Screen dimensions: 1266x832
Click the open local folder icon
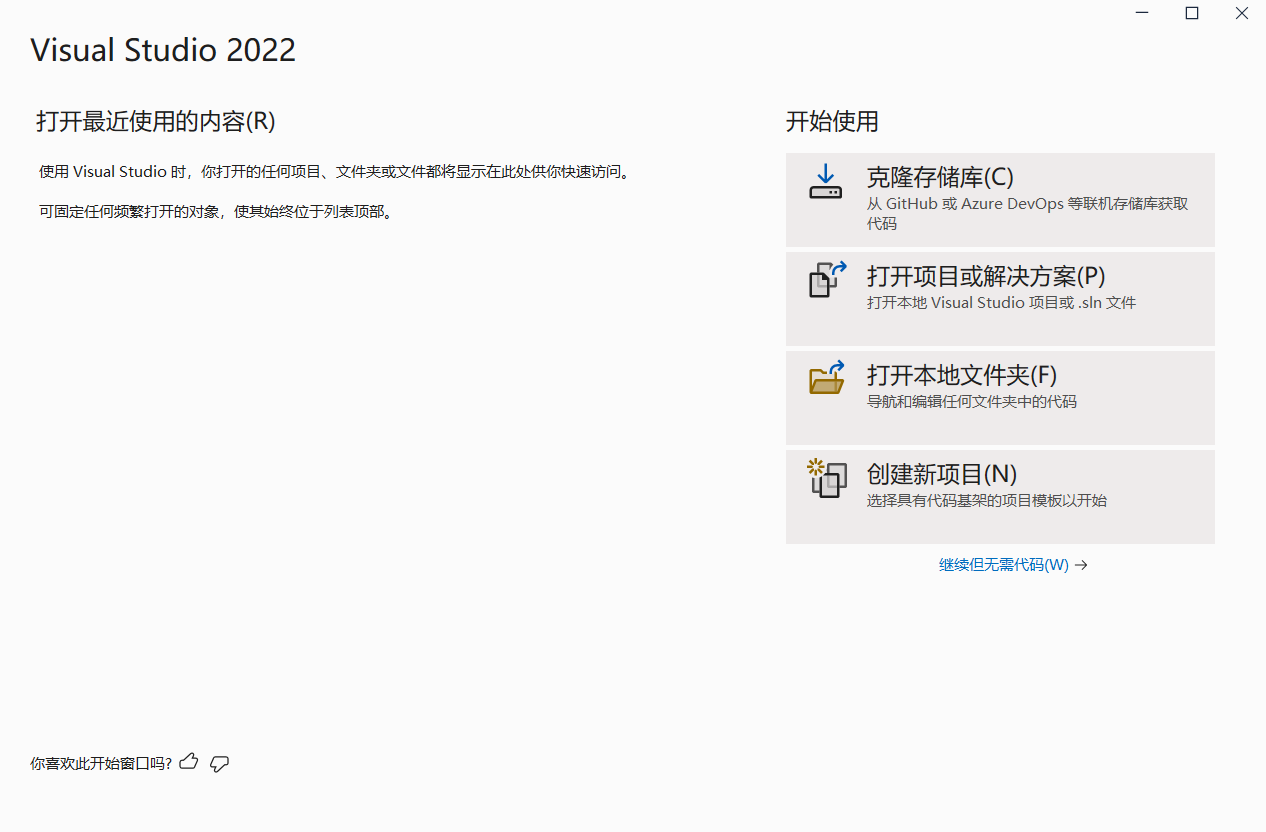pyautogui.click(x=827, y=378)
